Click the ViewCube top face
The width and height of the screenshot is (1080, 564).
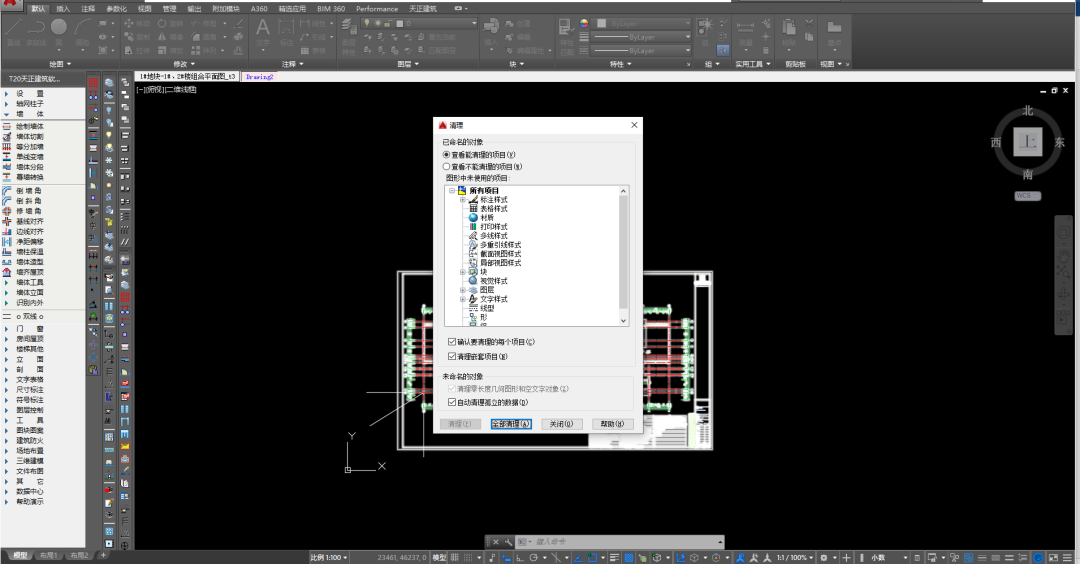pyautogui.click(x=1027, y=143)
